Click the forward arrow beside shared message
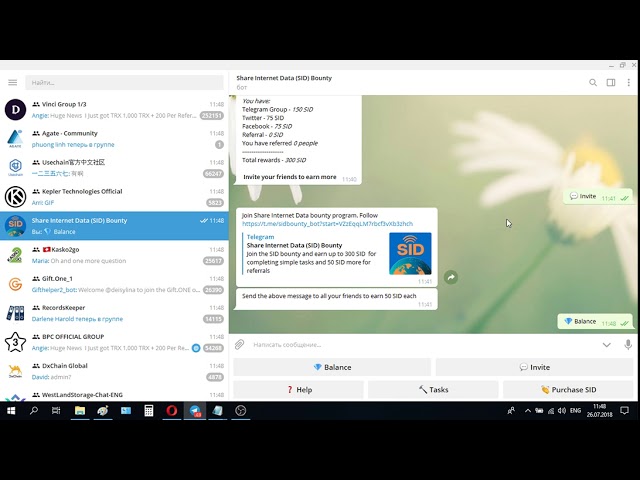The width and height of the screenshot is (640, 480). (x=451, y=278)
